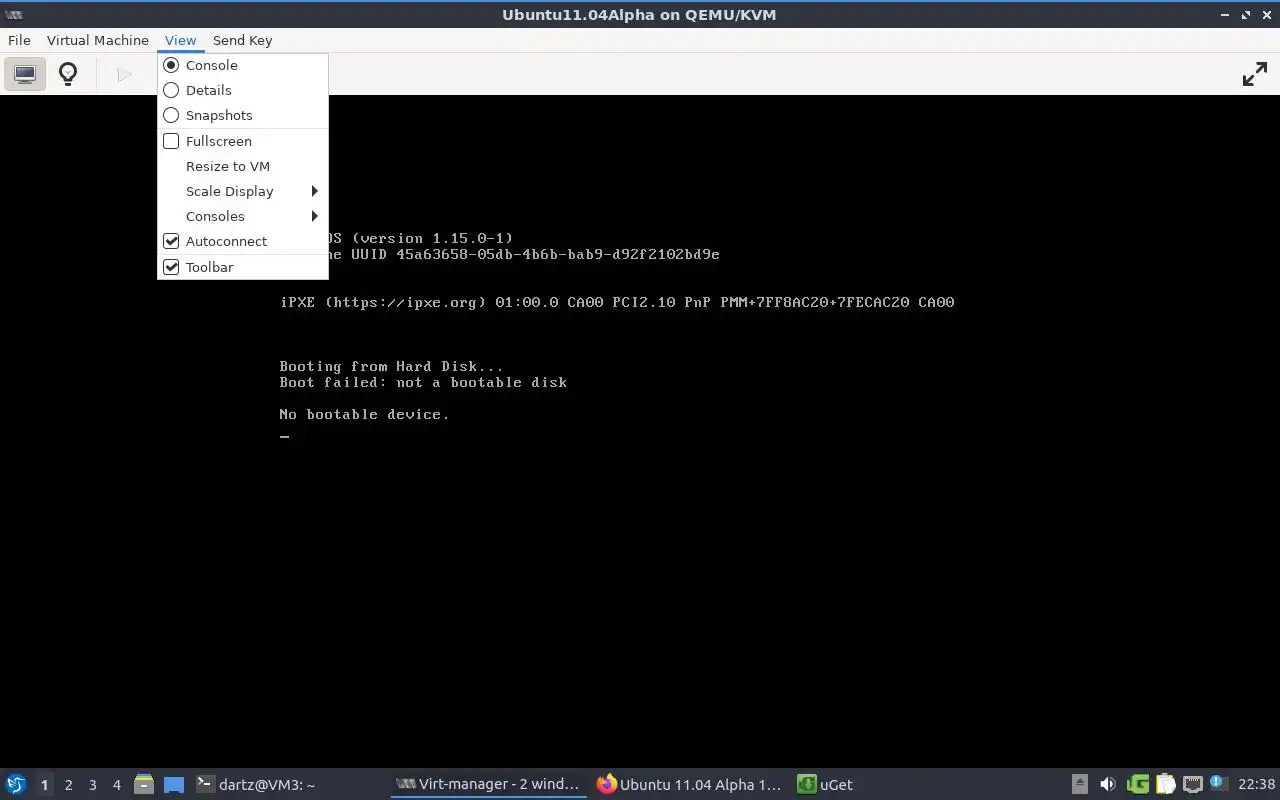Click the 'Booting from Hard Disk...' console line
This screenshot has width=1280, height=800.
(x=391, y=366)
